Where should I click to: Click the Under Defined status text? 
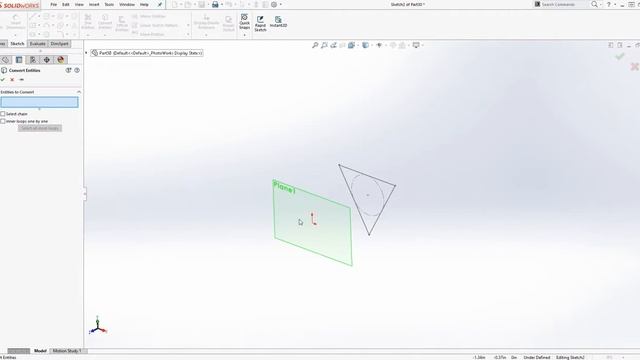pyautogui.click(x=537, y=357)
